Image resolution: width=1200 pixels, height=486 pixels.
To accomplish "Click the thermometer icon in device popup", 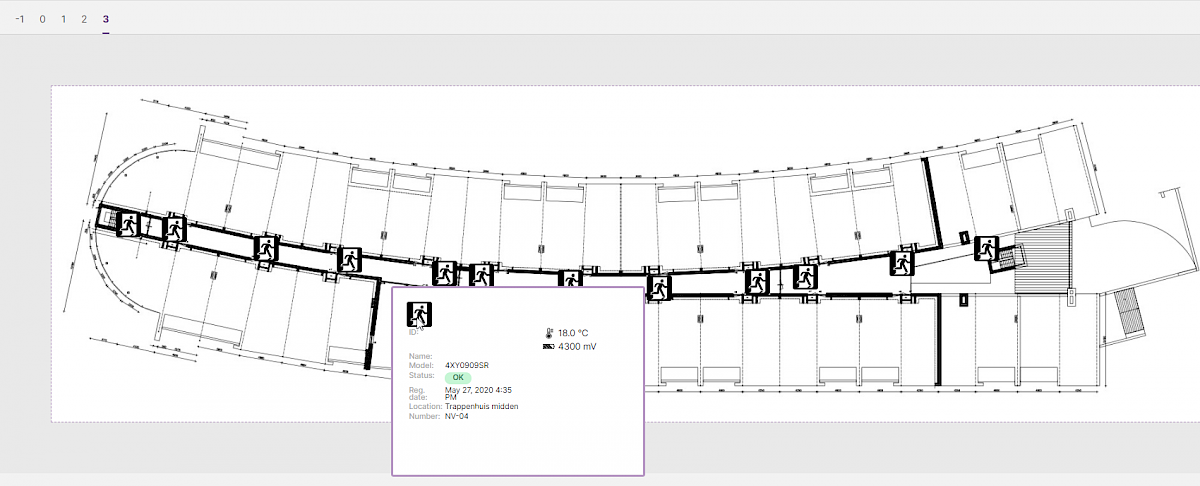I will (x=548, y=332).
